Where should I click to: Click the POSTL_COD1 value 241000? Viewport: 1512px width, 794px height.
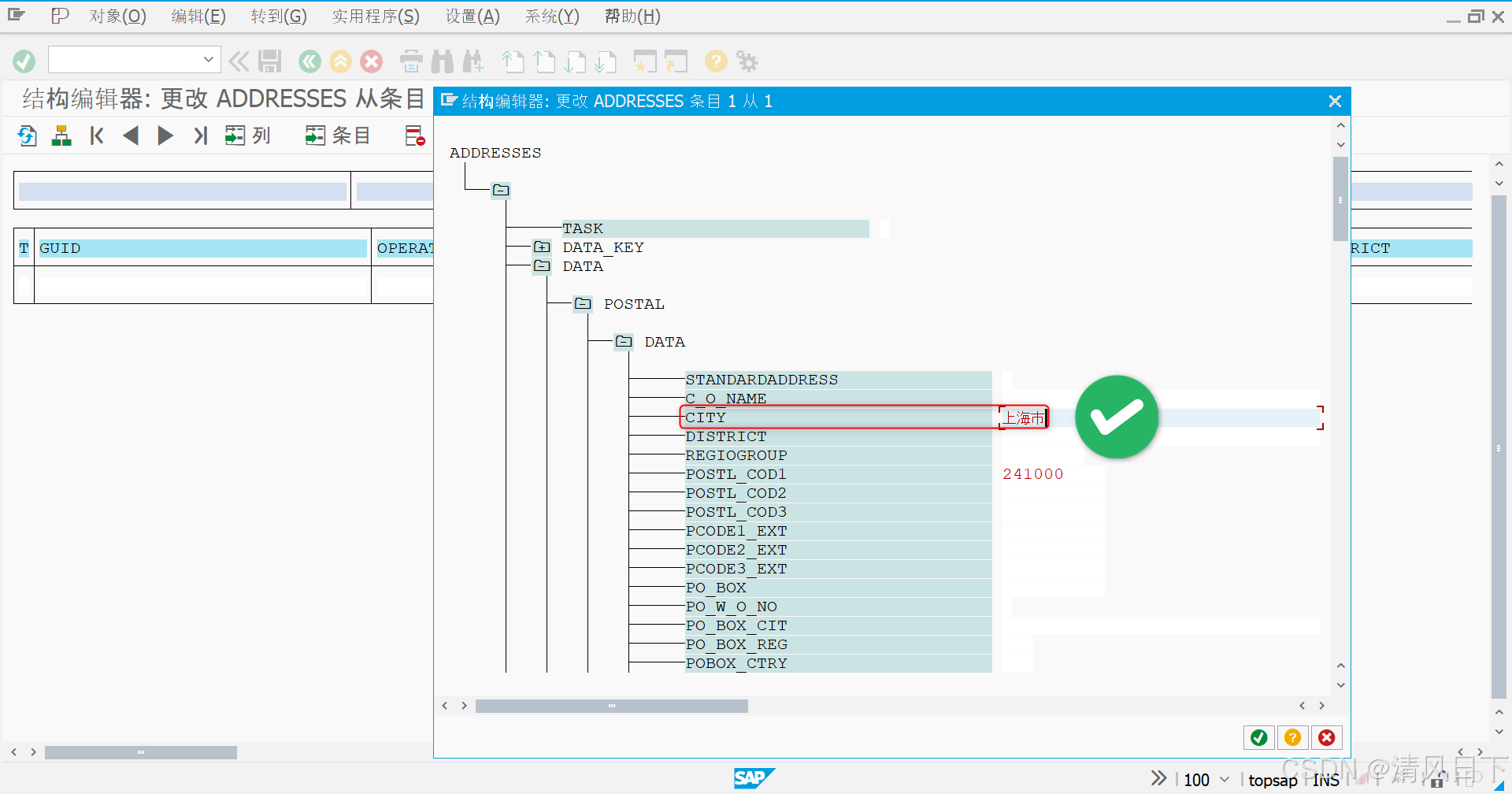click(1032, 474)
